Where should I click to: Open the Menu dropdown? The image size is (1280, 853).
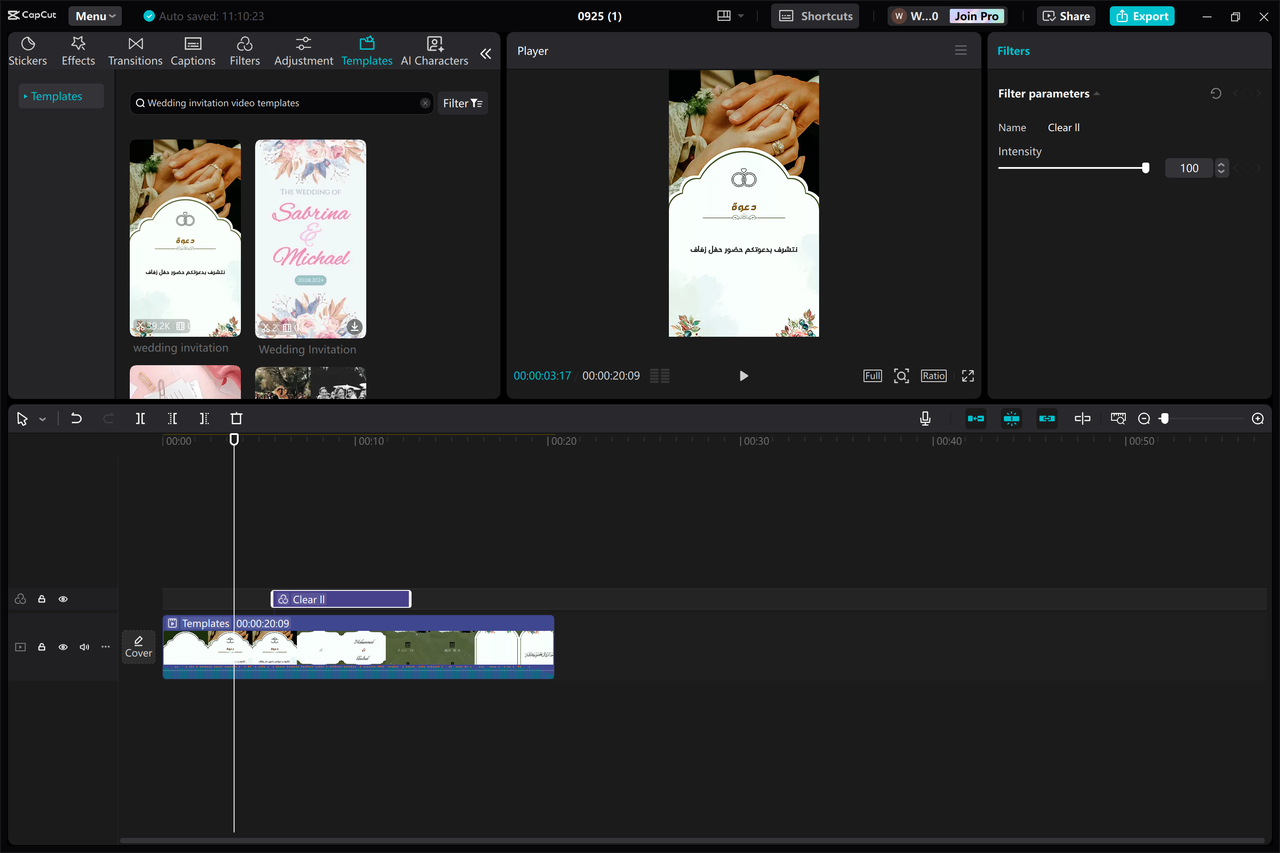pyautogui.click(x=94, y=15)
